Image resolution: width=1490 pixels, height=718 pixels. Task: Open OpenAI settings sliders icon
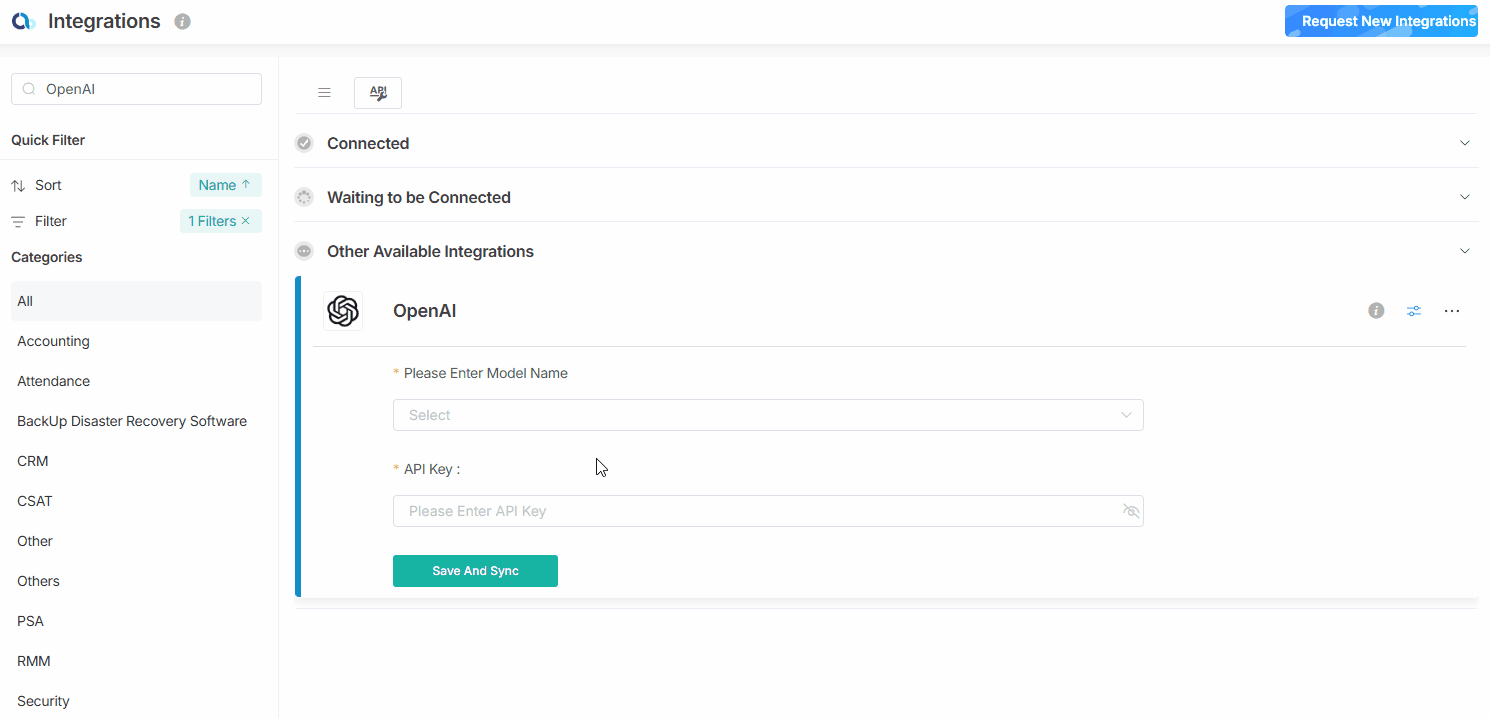pos(1414,311)
